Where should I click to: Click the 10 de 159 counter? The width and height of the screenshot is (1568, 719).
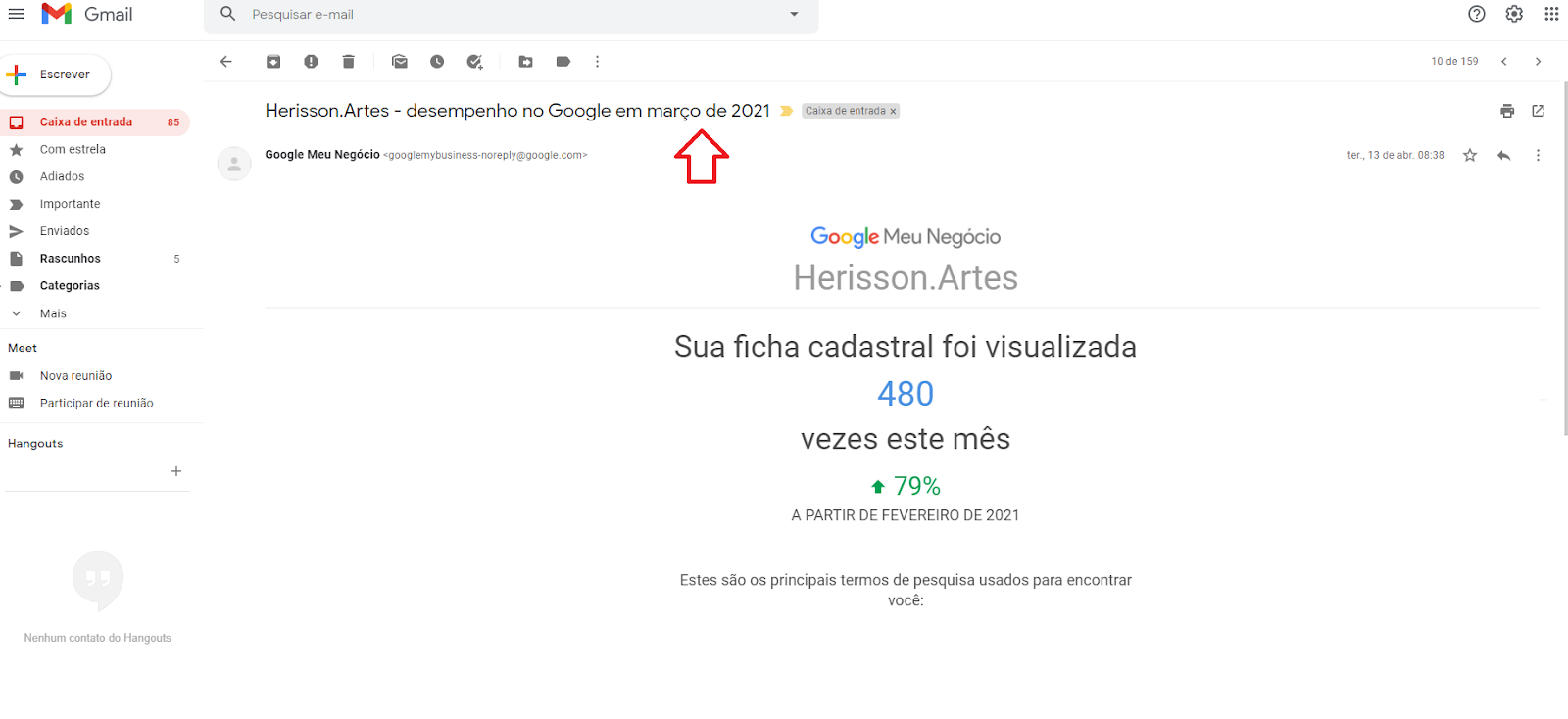pos(1454,61)
